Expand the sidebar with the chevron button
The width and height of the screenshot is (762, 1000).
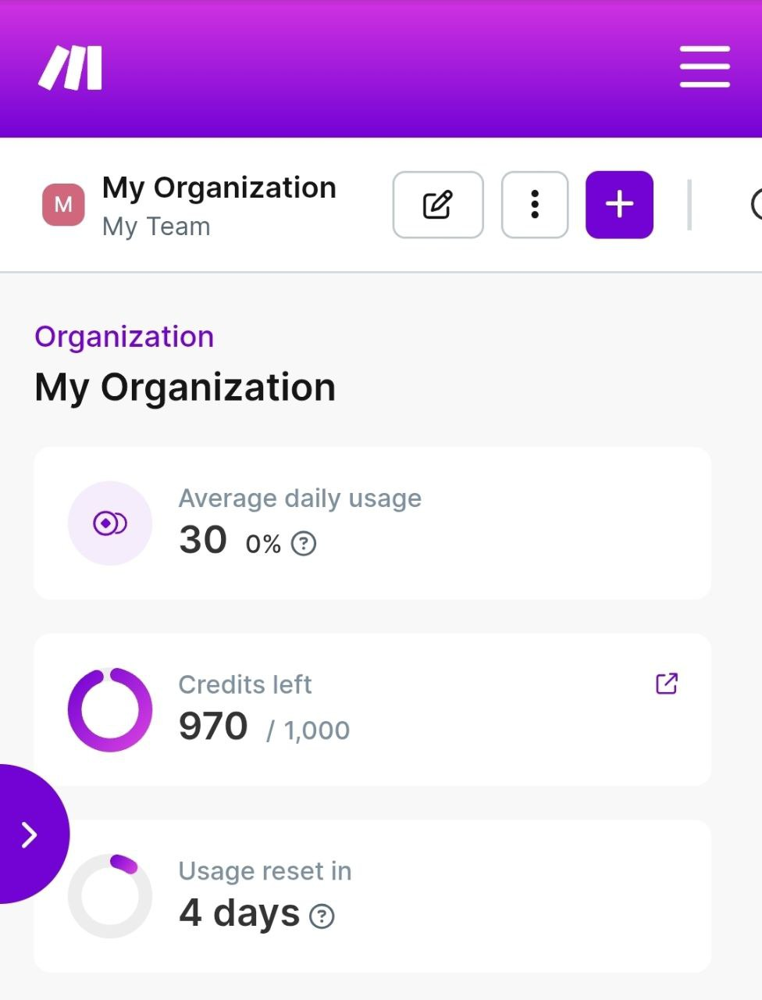(30, 835)
